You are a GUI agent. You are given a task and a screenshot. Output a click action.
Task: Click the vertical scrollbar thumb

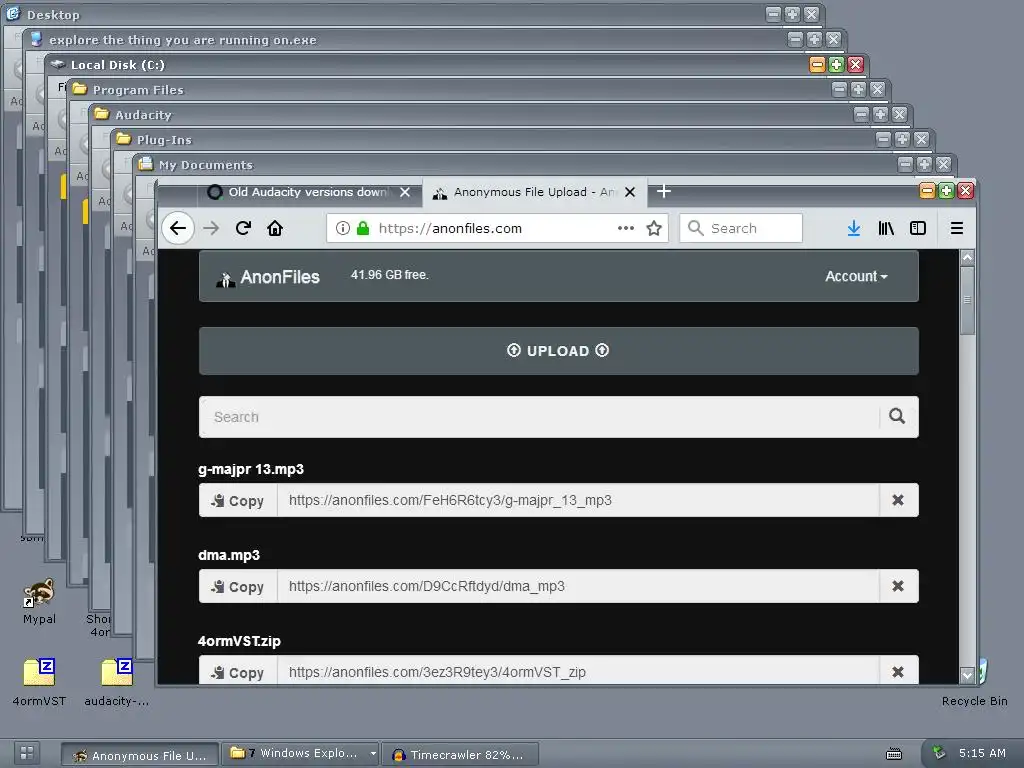click(967, 300)
